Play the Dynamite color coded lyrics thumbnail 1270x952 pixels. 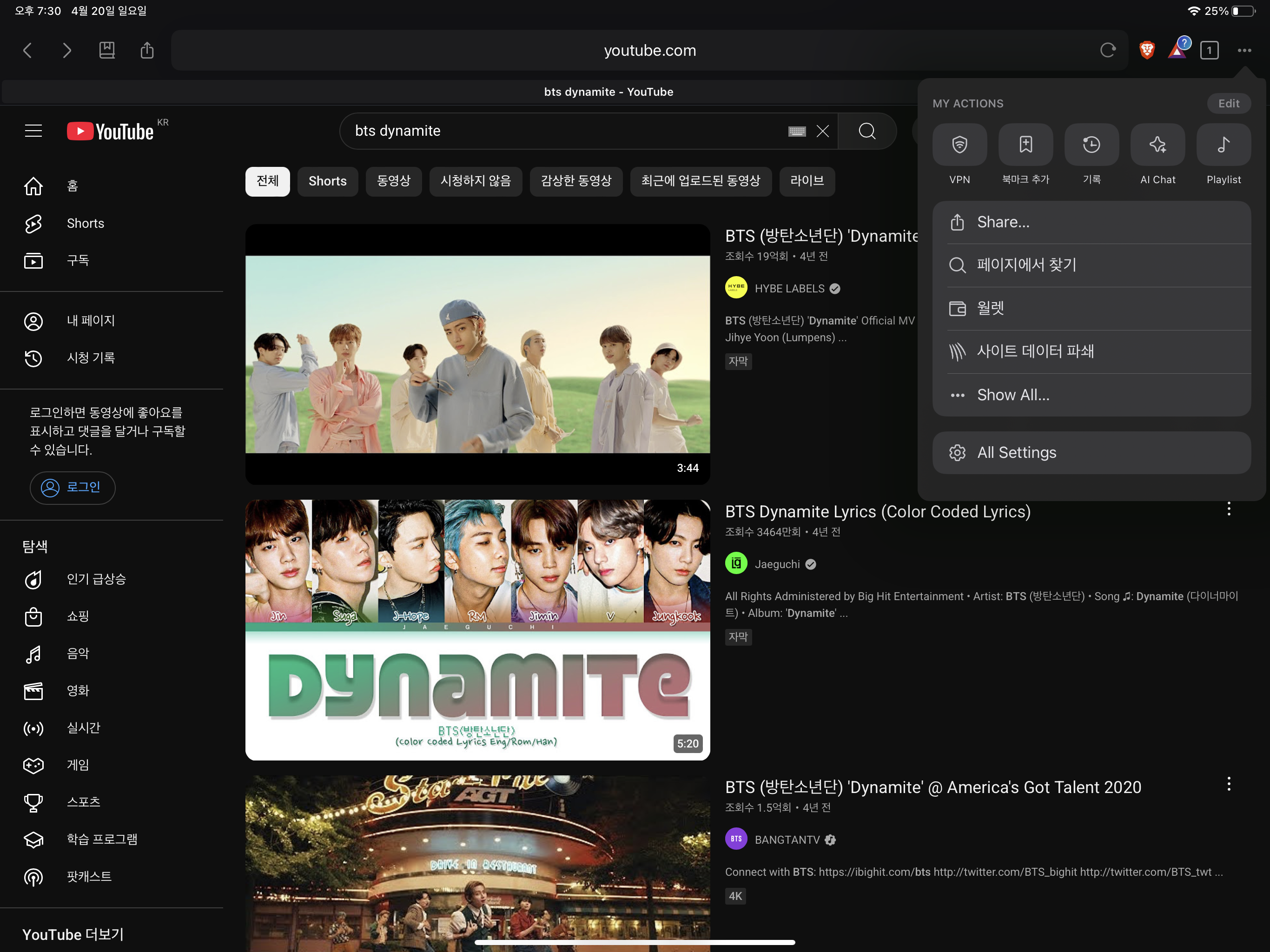pyautogui.click(x=477, y=629)
